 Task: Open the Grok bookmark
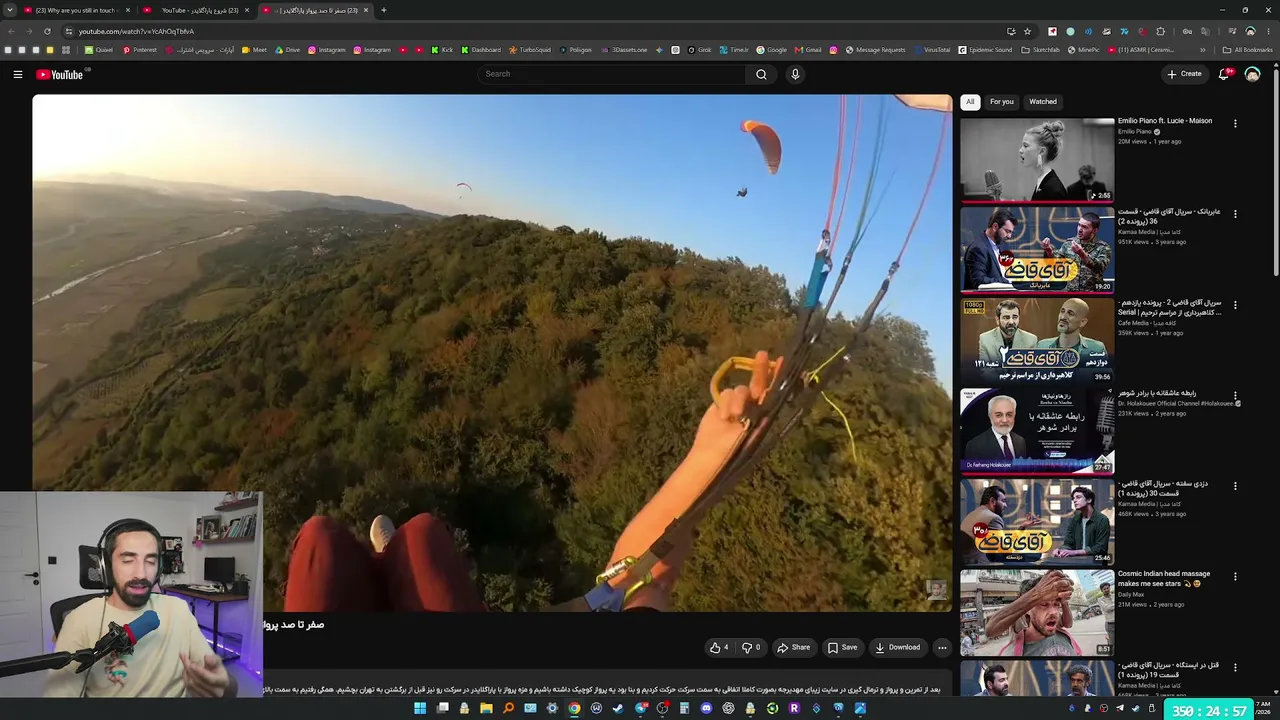(x=700, y=50)
